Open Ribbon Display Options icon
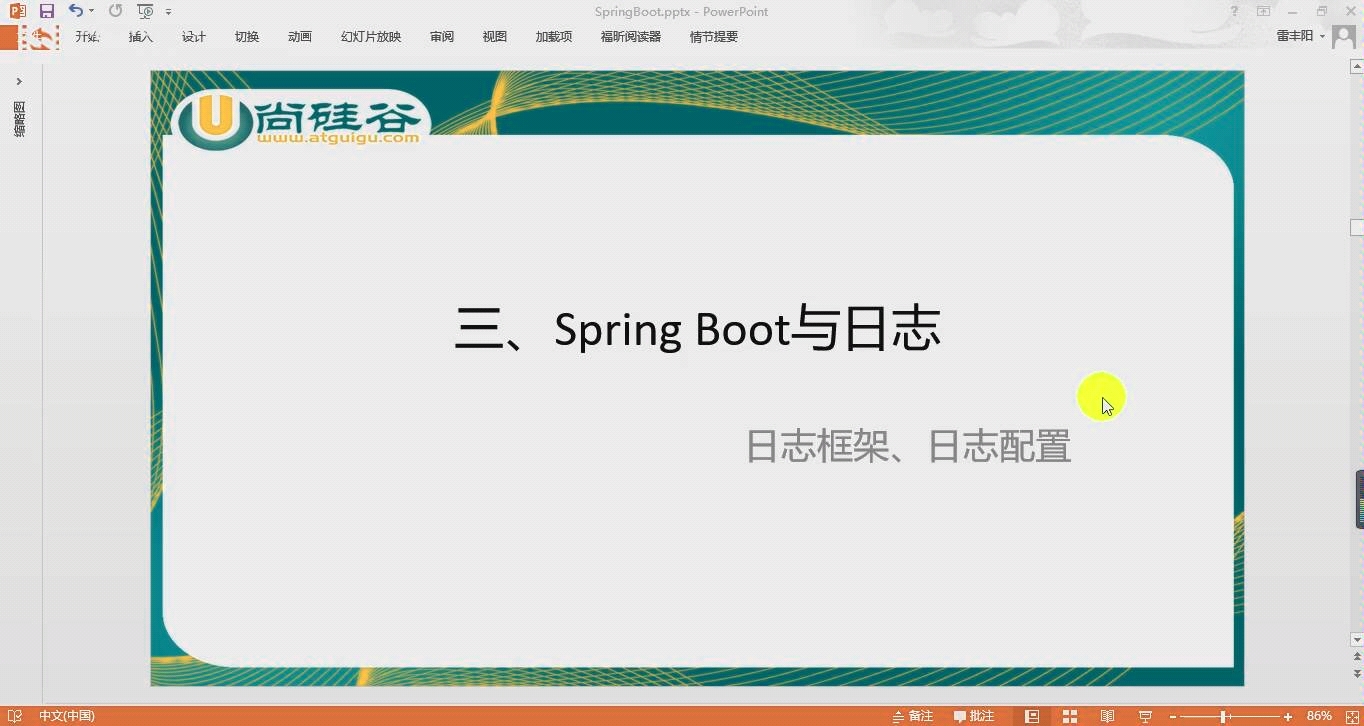 (x=1264, y=11)
